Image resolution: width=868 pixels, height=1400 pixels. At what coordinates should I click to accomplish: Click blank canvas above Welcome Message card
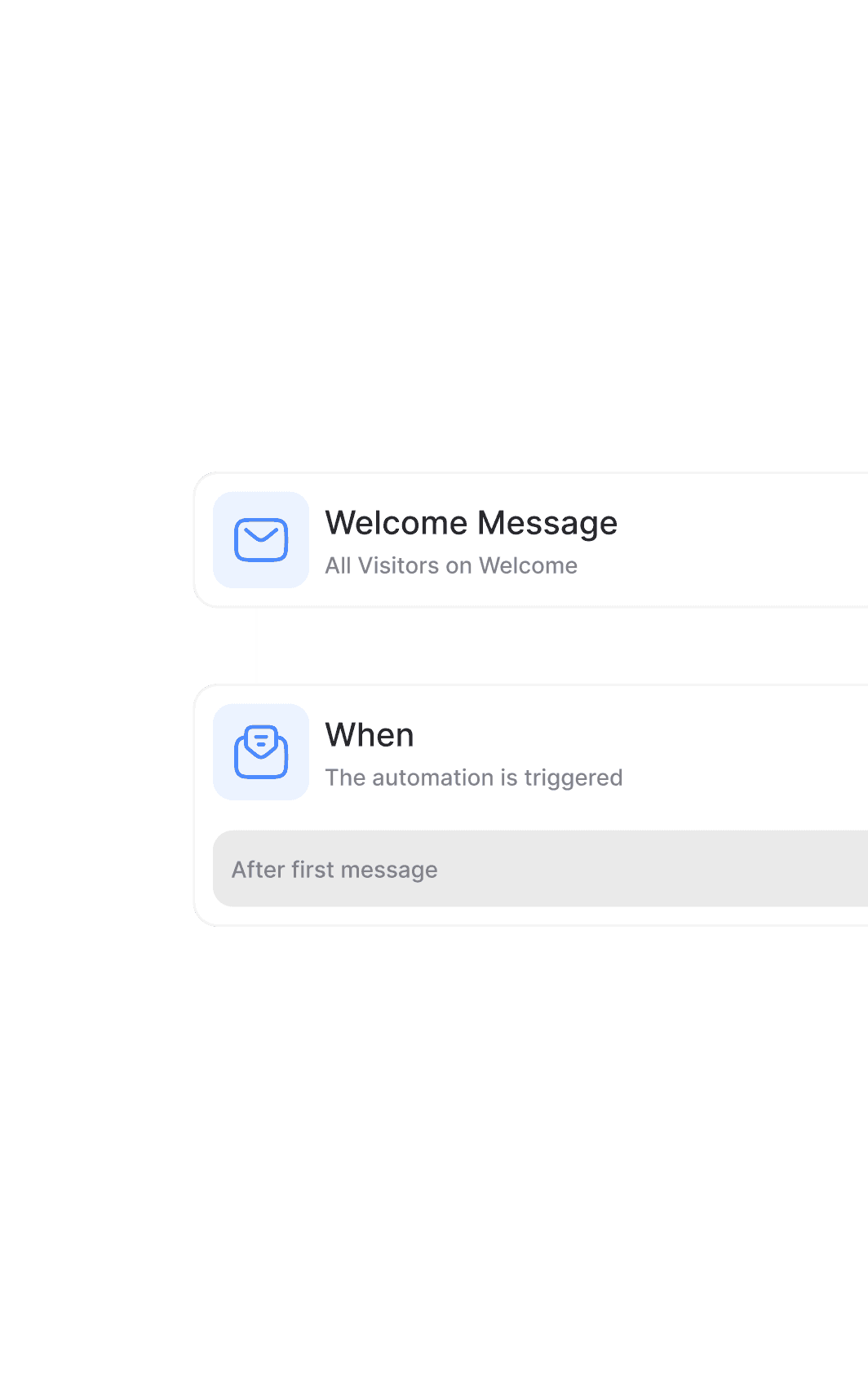434,237
